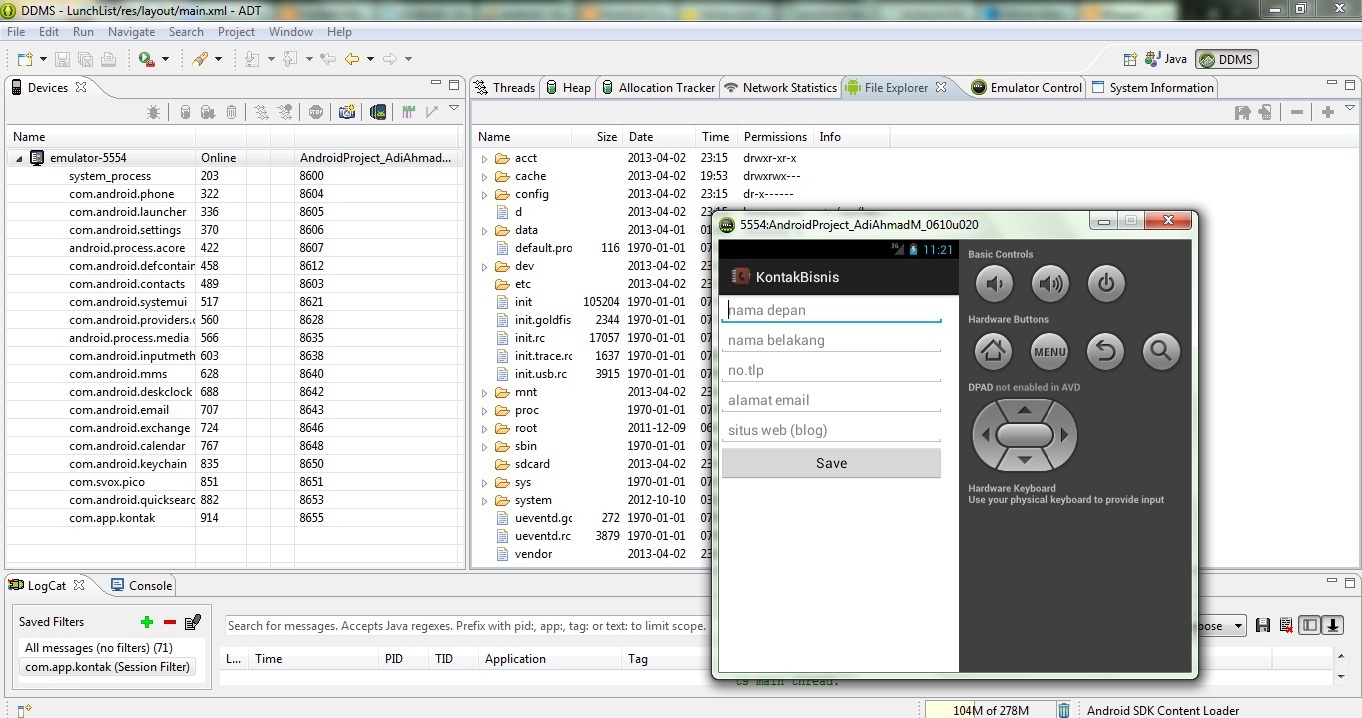Open the log level dropdown in LogCat

click(x=1238, y=626)
